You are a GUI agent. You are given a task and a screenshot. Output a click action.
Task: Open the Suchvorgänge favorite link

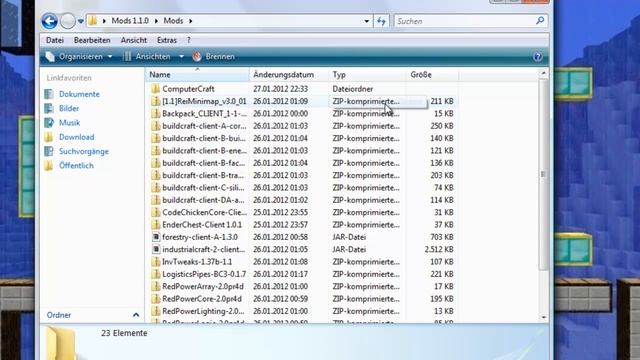[84, 151]
